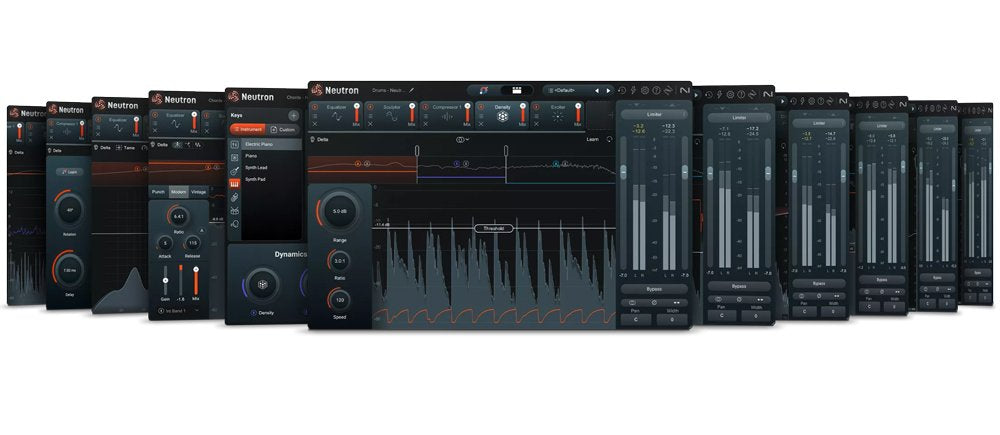Add a new entry with the Keys plus icon
The width and height of the screenshot is (1000, 435).
(x=293, y=116)
